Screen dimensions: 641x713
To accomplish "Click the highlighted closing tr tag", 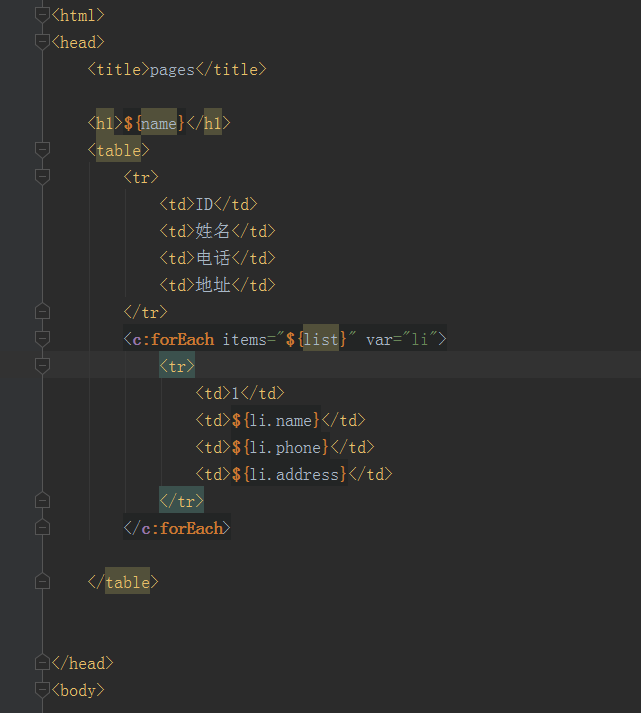I will (x=181, y=501).
